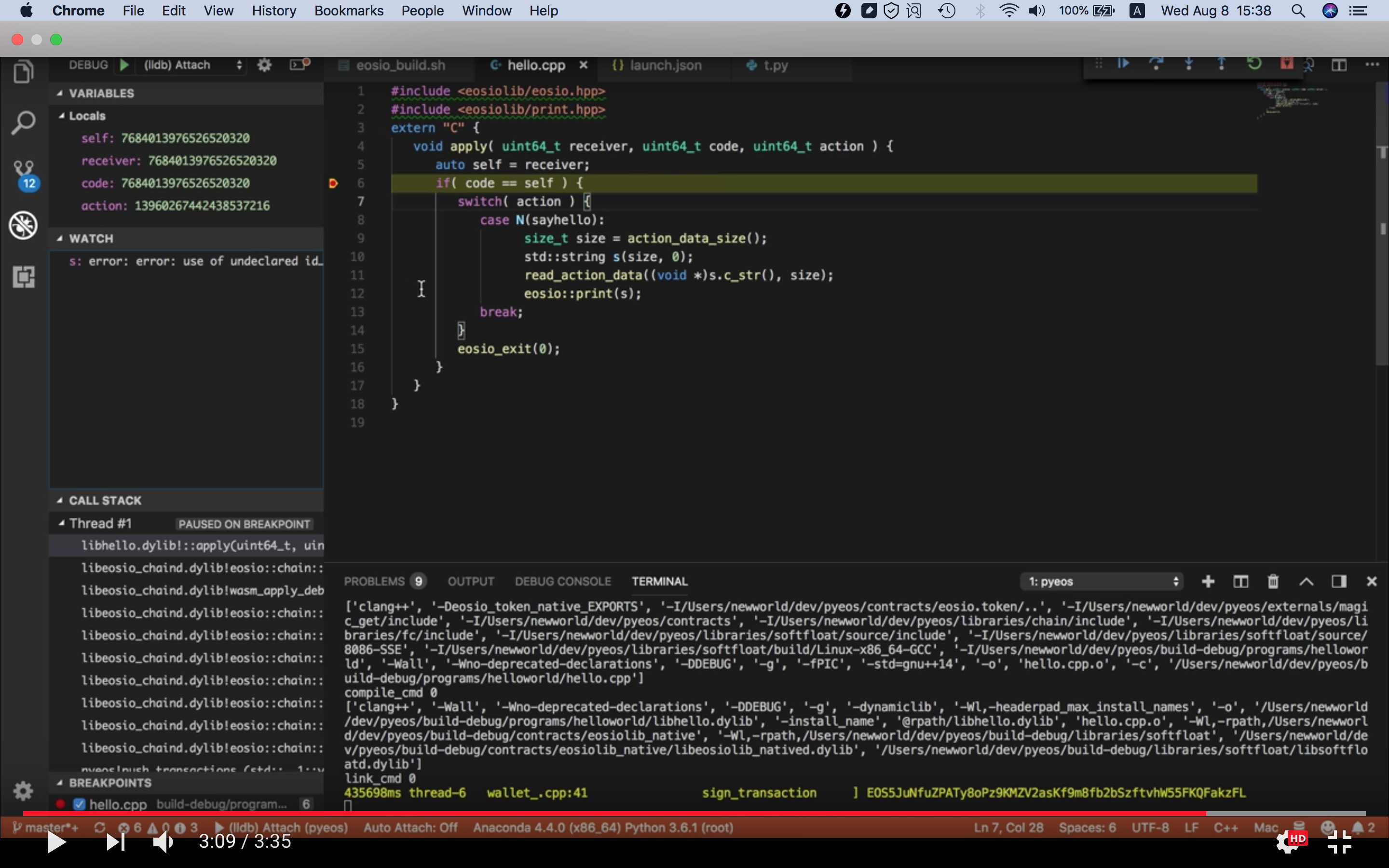The width and height of the screenshot is (1389, 868).
Task: Open the DEBUG CONSOLE panel tab
Action: tap(562, 582)
